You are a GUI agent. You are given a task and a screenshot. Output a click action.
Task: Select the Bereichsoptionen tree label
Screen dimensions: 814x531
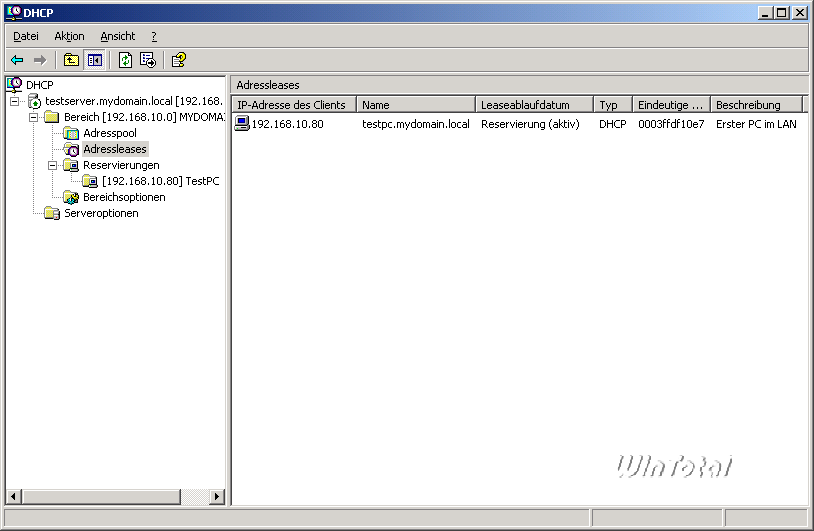[x=125, y=197]
